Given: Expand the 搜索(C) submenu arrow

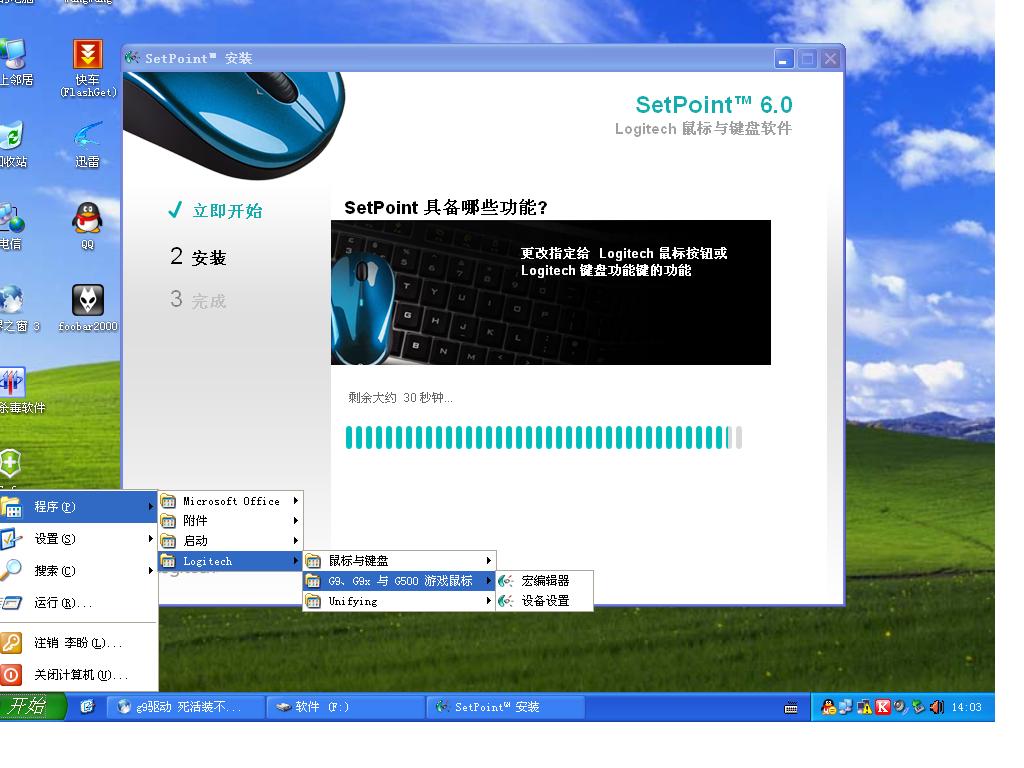Looking at the screenshot, I should pos(151,571).
